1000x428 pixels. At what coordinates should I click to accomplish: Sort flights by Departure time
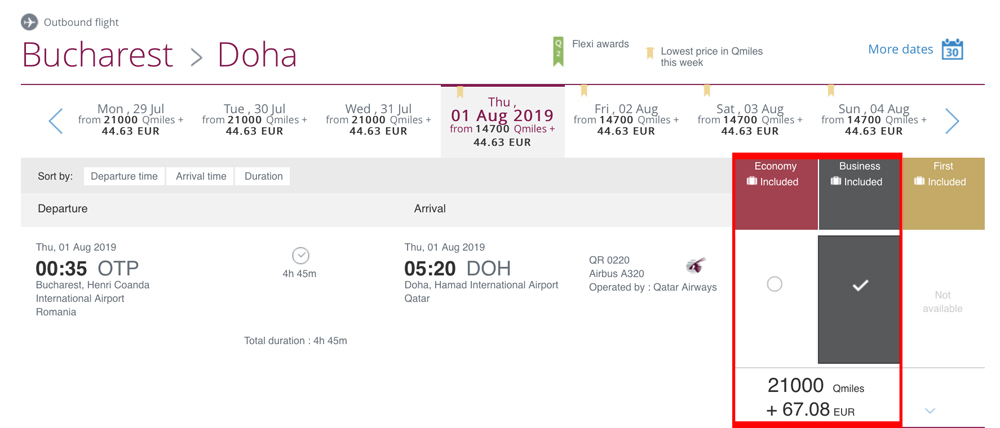(124, 177)
